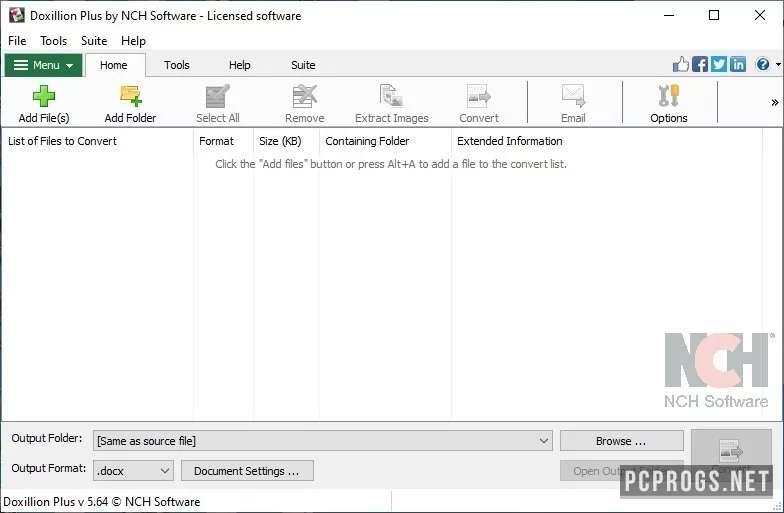Image resolution: width=784 pixels, height=513 pixels.
Task: Open the Help menu in menu bar
Action: point(133,40)
